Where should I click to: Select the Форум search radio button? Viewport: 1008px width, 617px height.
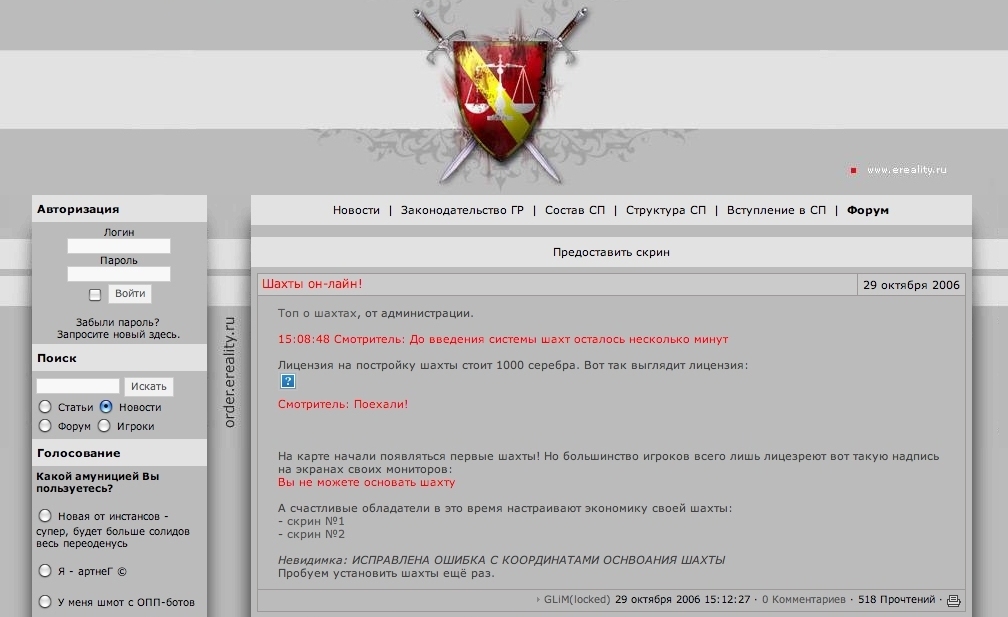pos(45,425)
